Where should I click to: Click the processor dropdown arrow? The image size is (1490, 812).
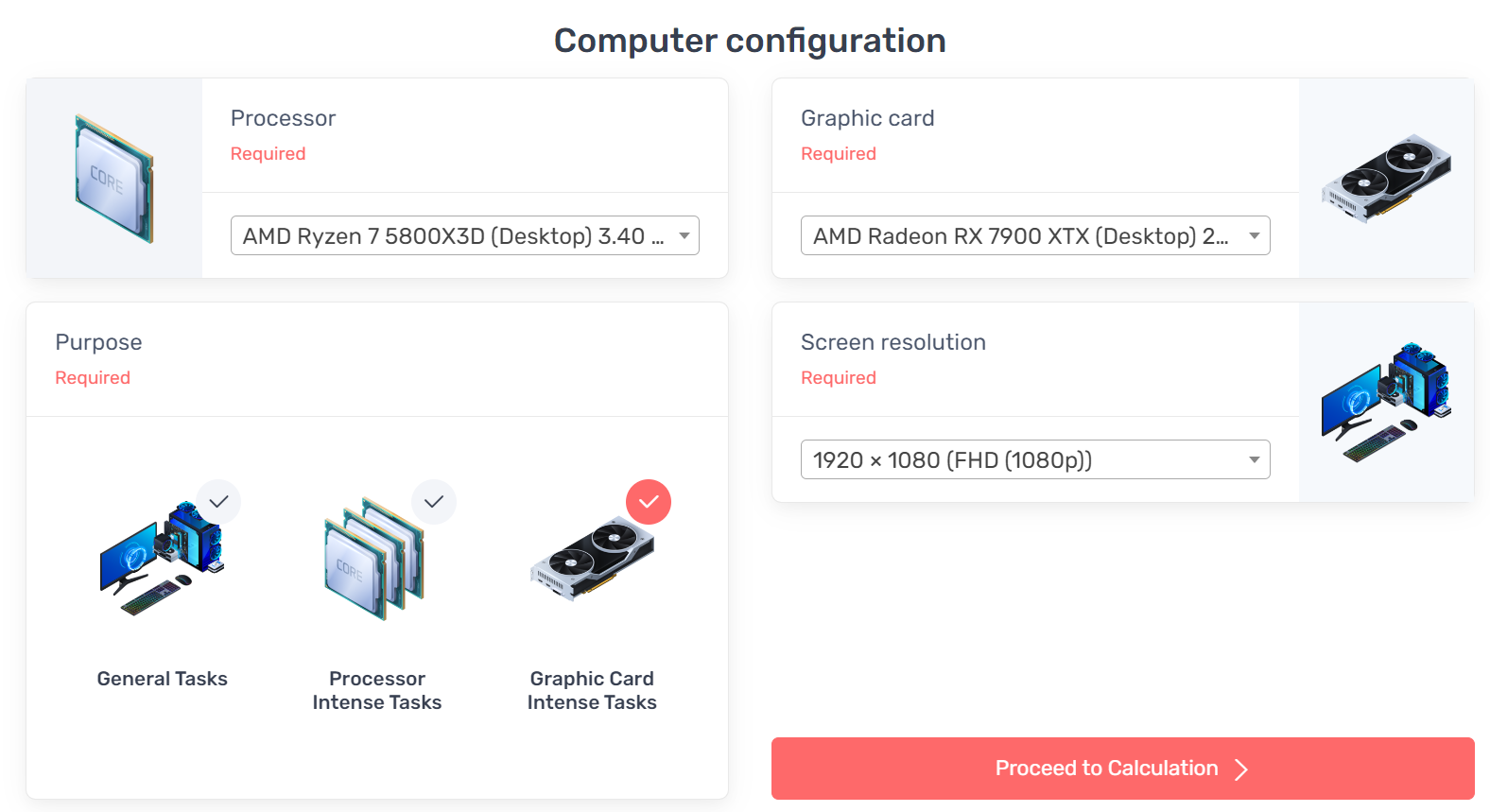click(x=684, y=236)
